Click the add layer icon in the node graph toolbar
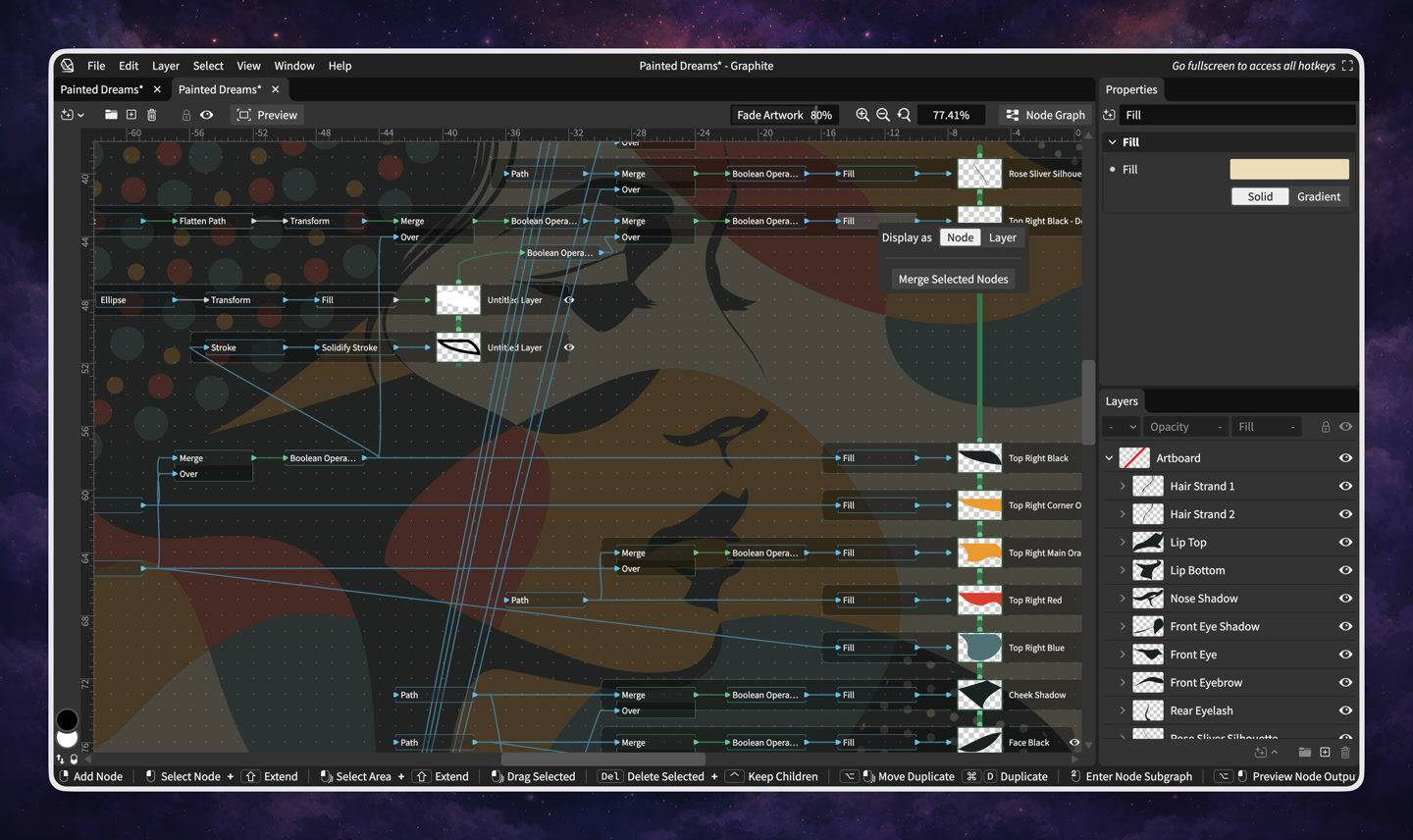Viewport: 1413px width, 840px height. tap(131, 115)
